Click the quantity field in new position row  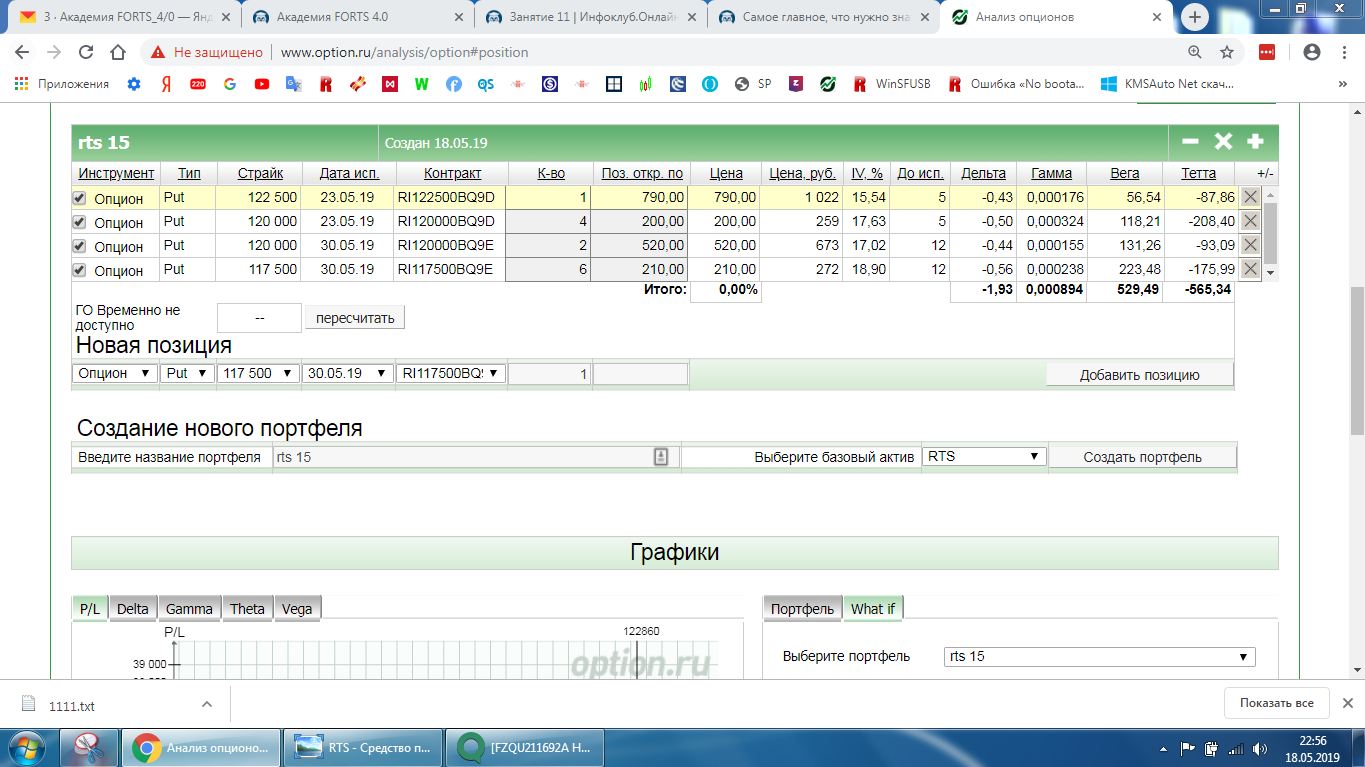(549, 374)
